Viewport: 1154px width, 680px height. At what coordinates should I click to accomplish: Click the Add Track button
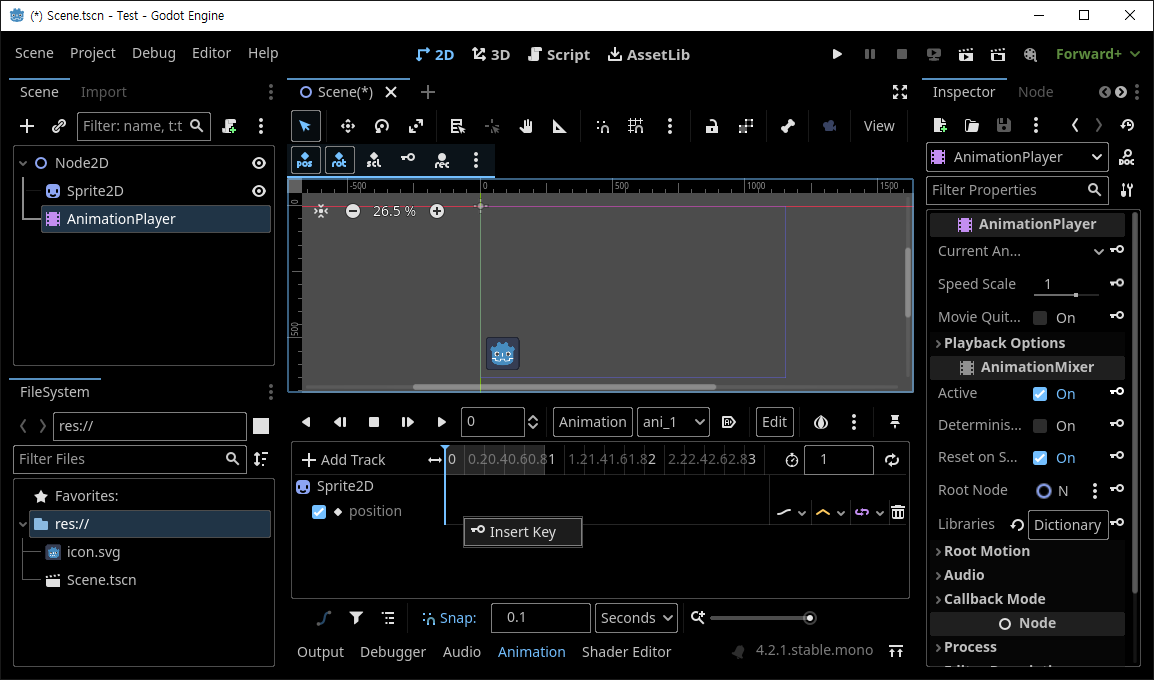(344, 460)
